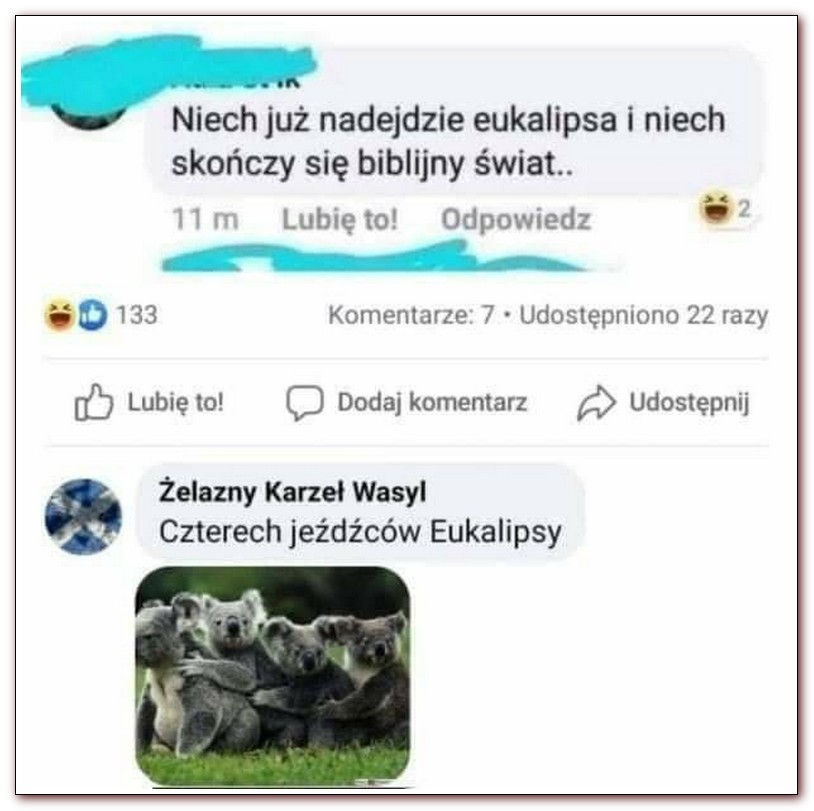Open 'Komentarze: 7' comments list
814x811 pixels.
[411, 315]
